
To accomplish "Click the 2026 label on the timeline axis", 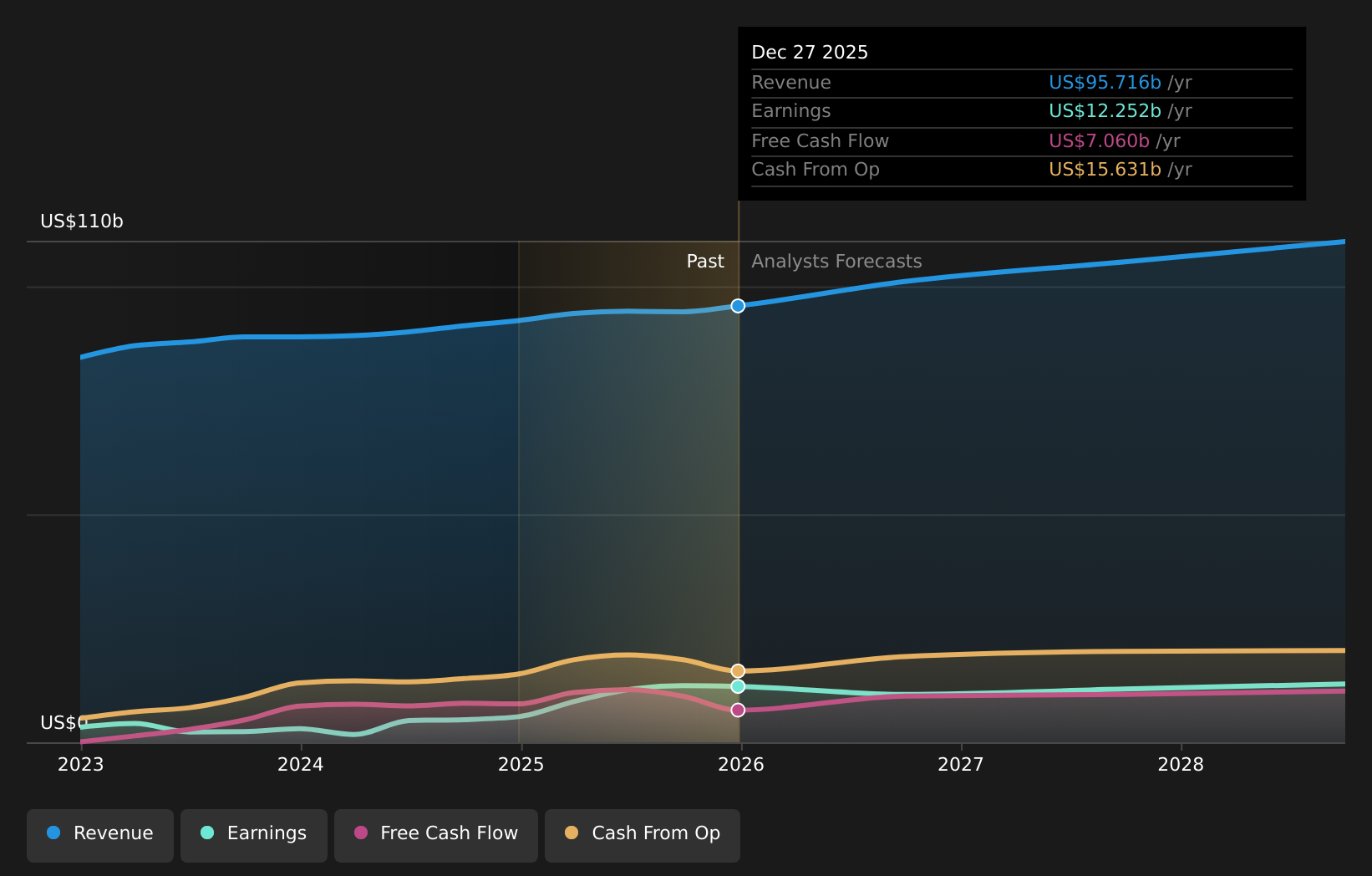I will tap(743, 763).
